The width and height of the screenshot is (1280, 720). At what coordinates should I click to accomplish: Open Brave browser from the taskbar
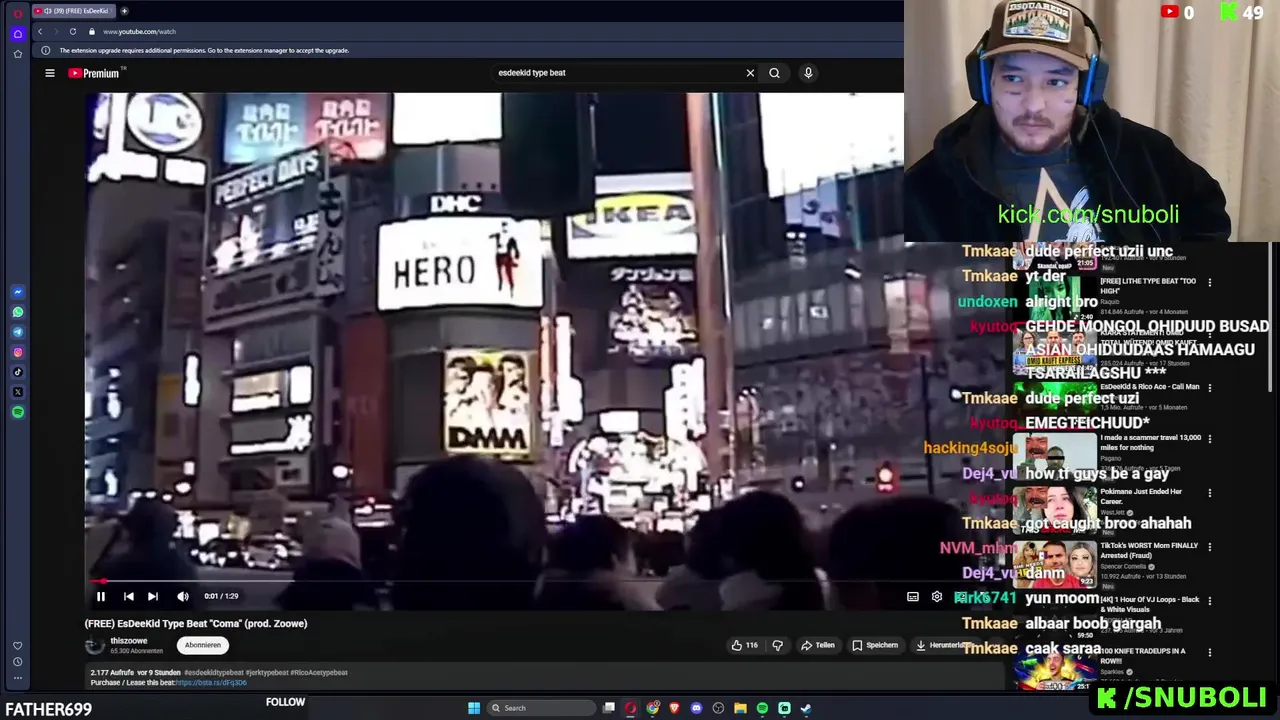tap(675, 708)
